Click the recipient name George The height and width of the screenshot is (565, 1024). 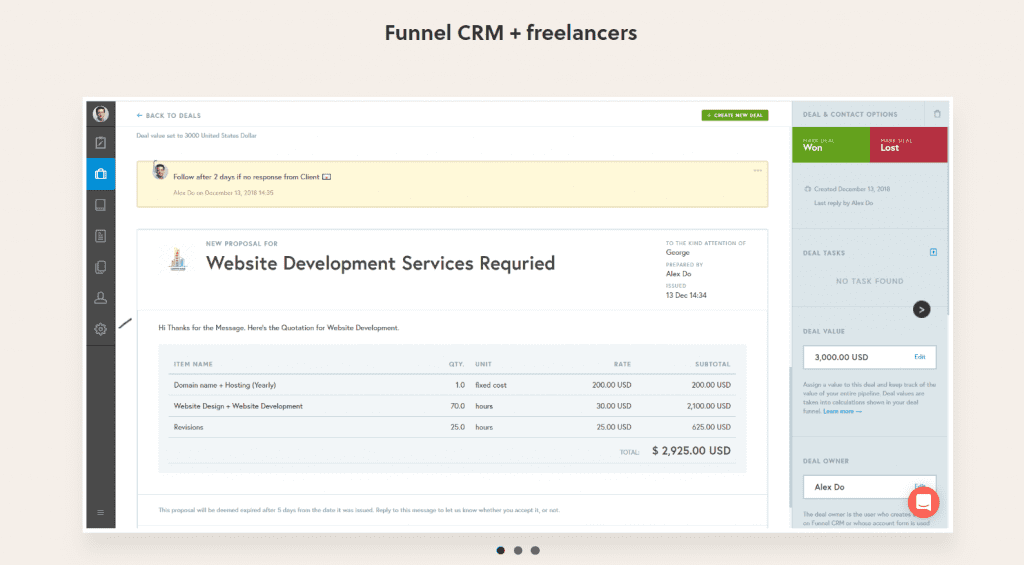pos(677,252)
